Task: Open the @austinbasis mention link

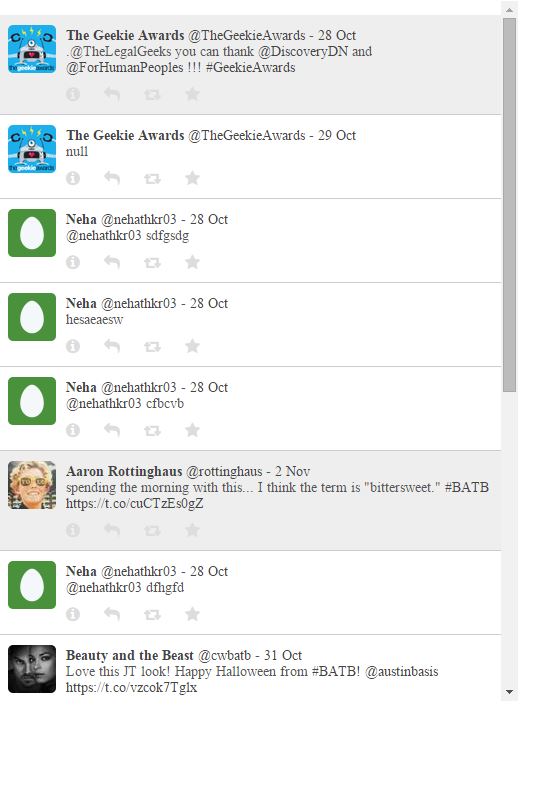Action: pos(402,671)
